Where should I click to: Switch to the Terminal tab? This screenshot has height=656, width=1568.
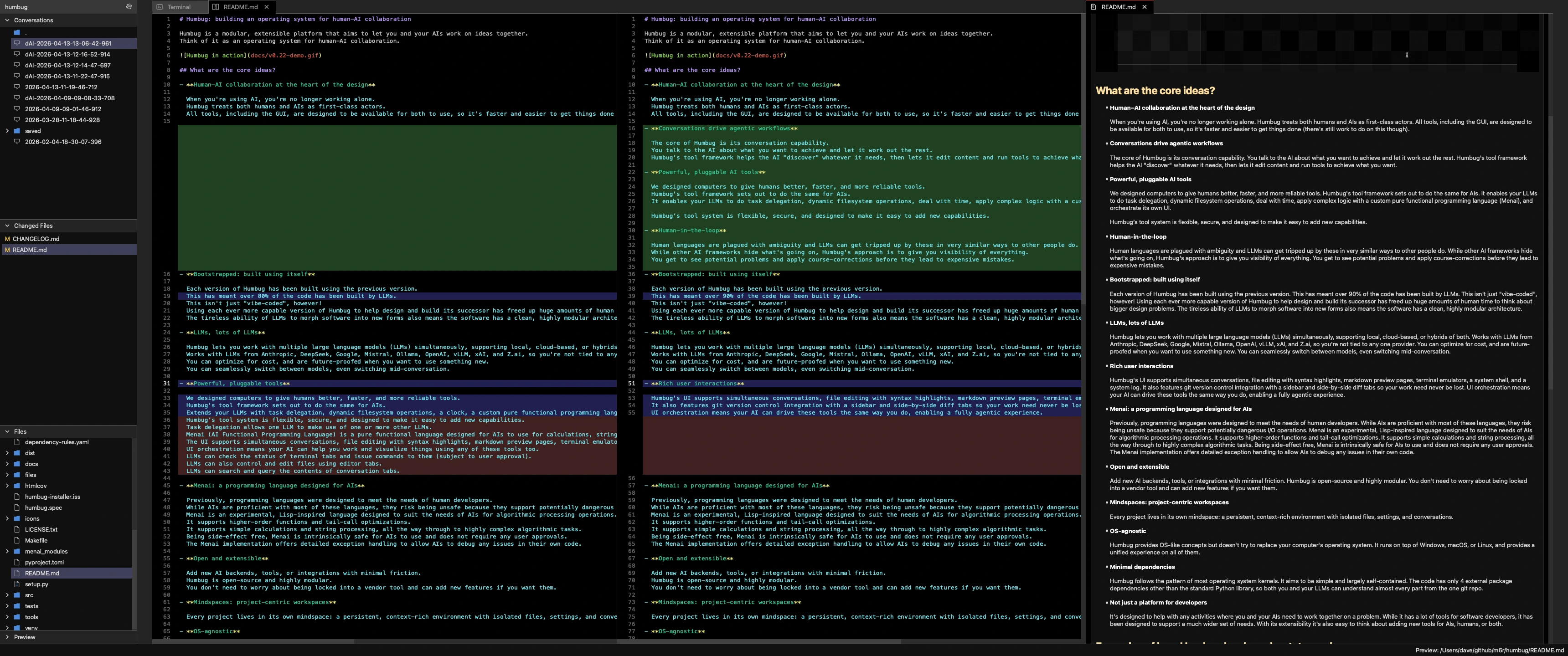click(x=180, y=7)
